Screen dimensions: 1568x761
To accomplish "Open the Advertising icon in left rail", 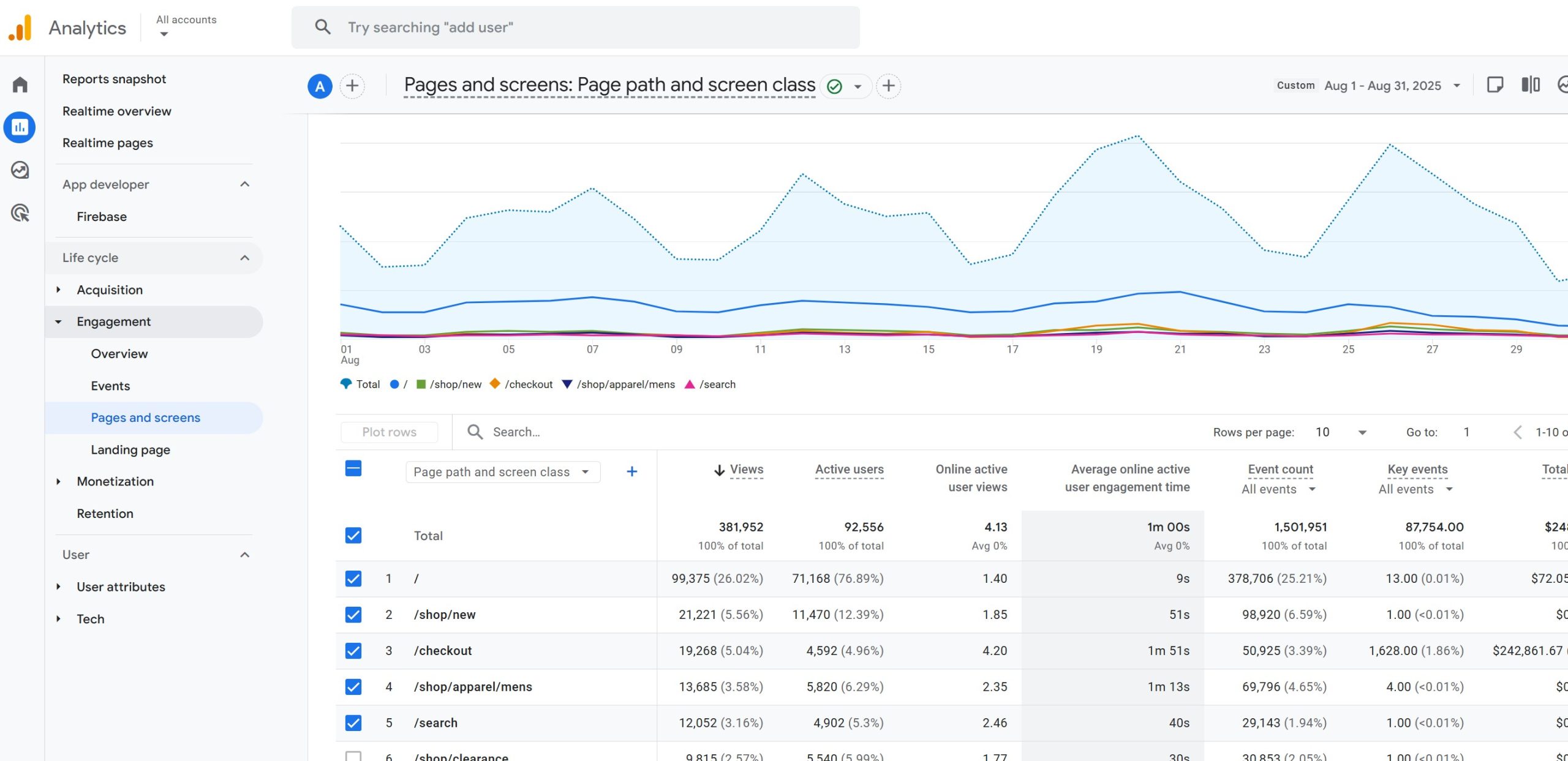I will [20, 213].
